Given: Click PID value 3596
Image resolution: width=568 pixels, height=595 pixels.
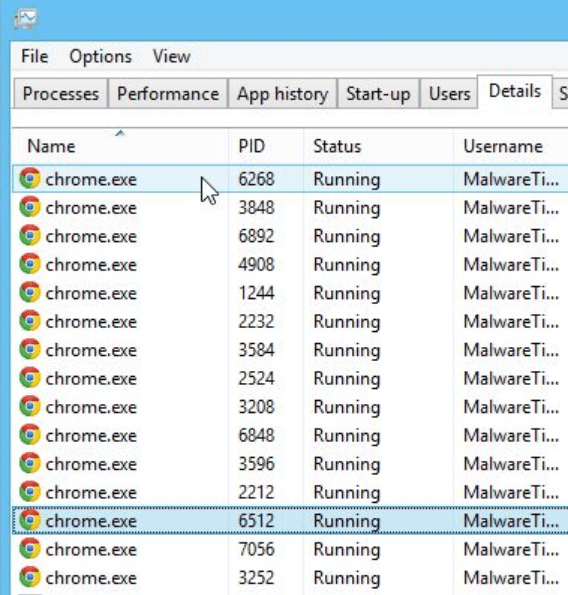Looking at the screenshot, I should [256, 464].
